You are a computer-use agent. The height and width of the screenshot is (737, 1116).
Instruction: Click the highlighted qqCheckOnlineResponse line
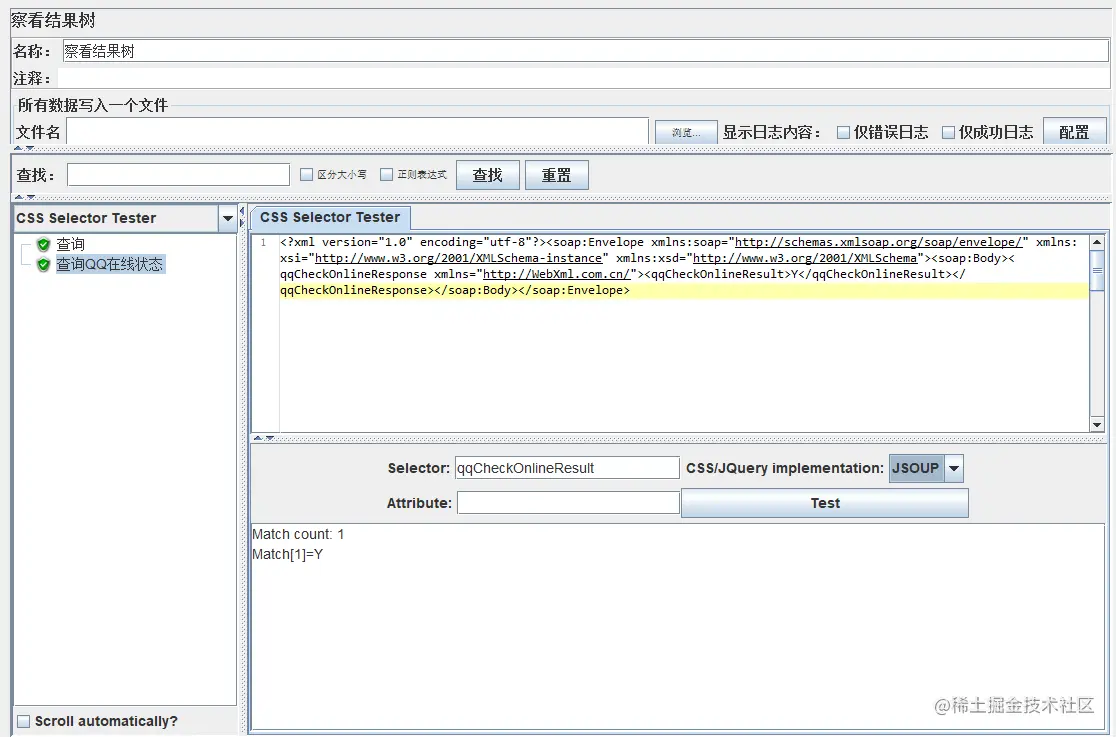(x=683, y=291)
